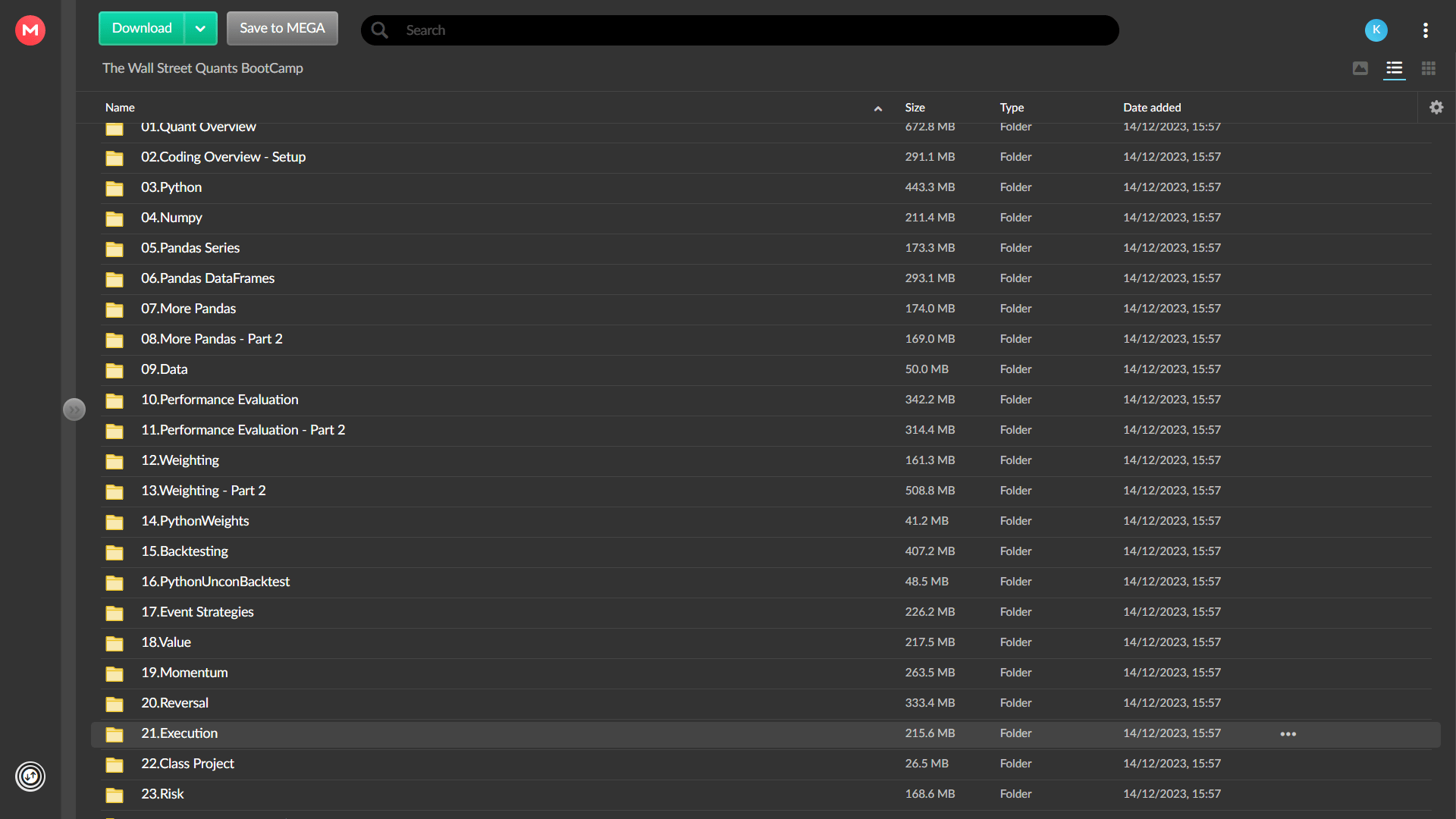Select 06.Pandas DataFrames folder name

pyautogui.click(x=208, y=278)
